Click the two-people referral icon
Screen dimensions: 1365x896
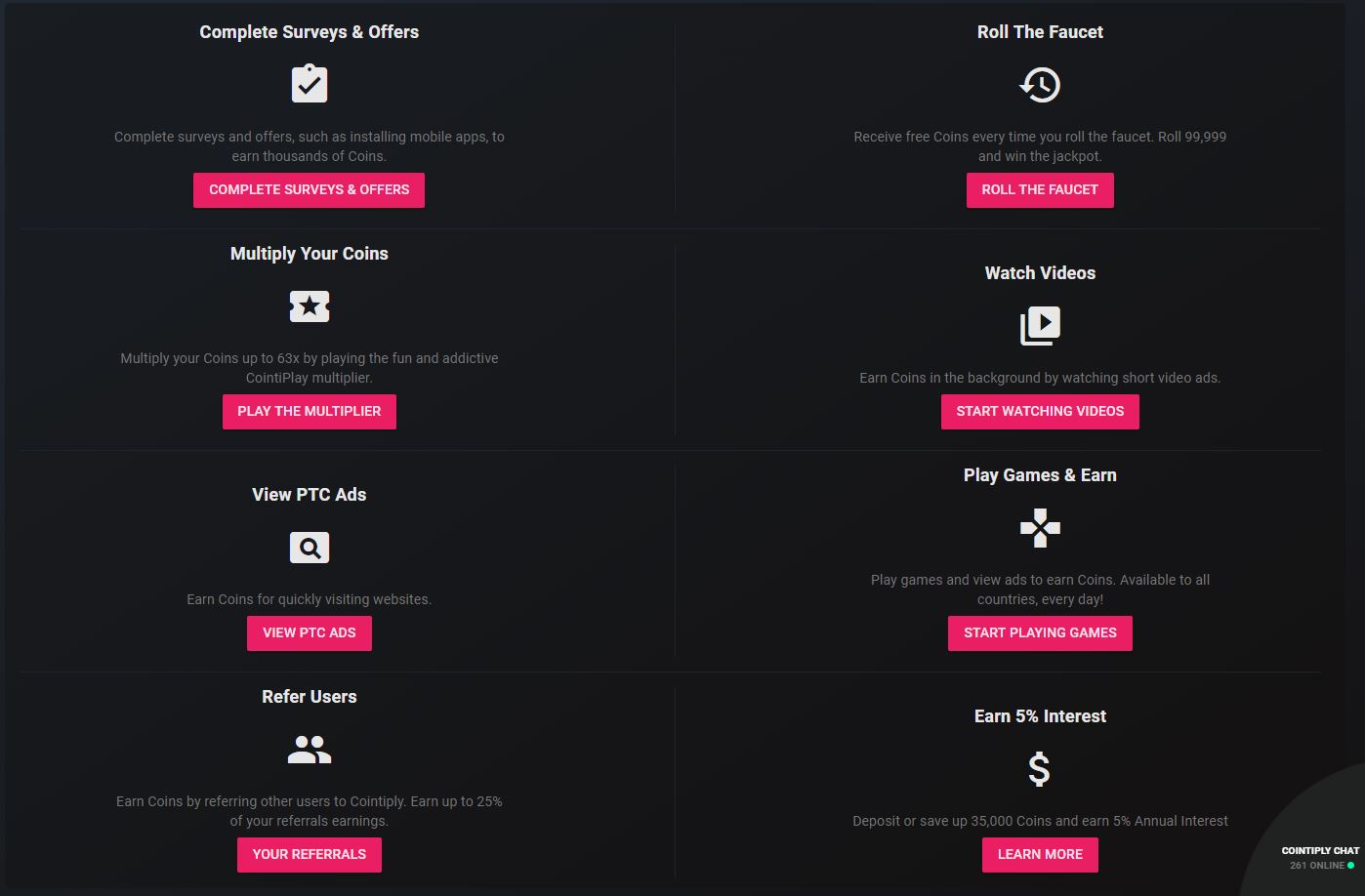(x=310, y=750)
